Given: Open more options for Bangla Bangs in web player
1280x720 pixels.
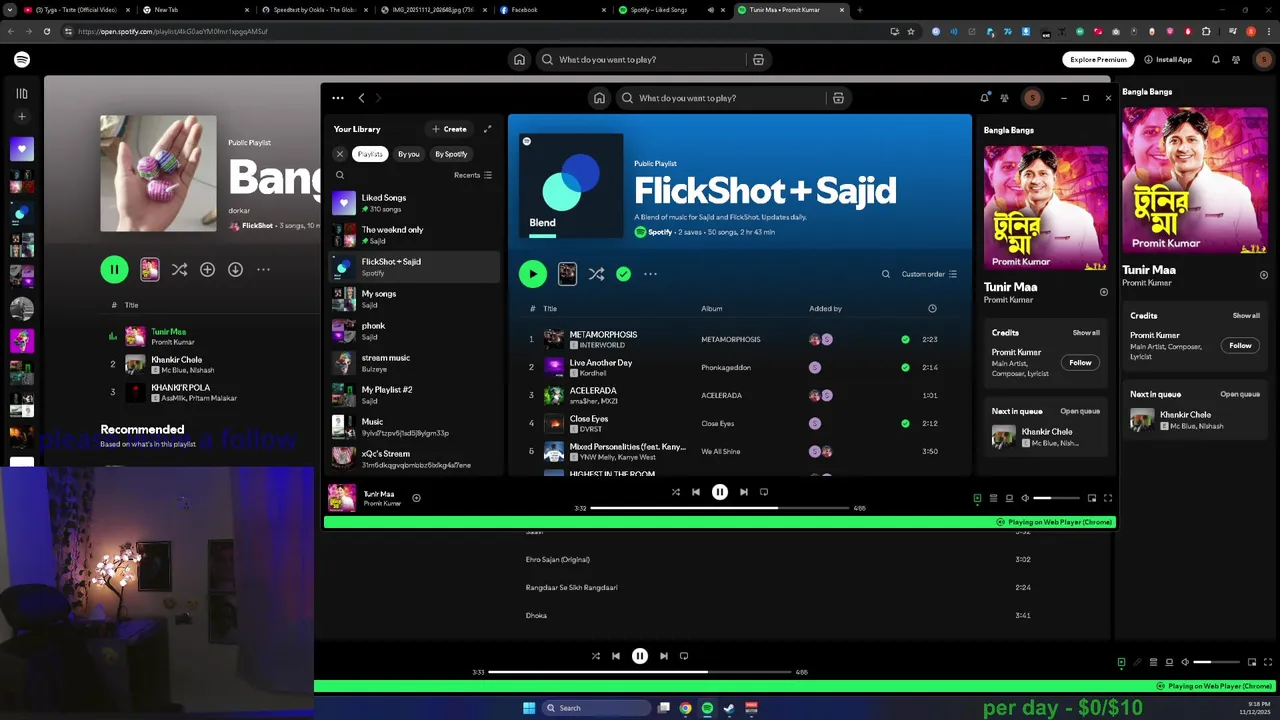Looking at the screenshot, I should [x=264, y=270].
